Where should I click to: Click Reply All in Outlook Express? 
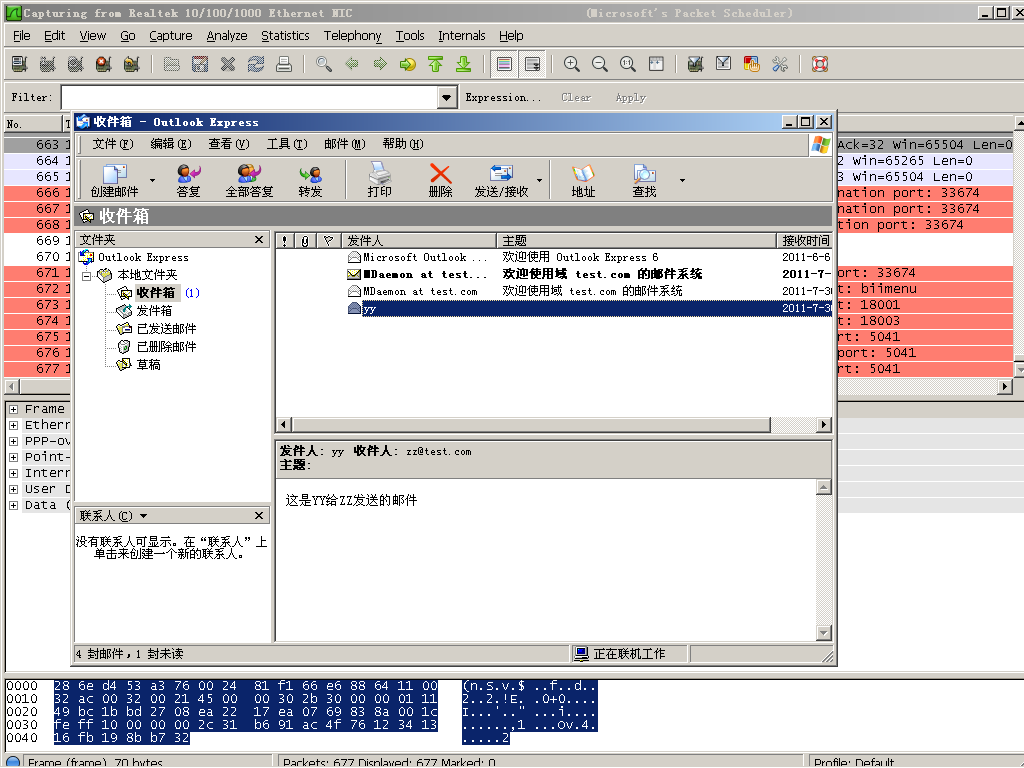click(249, 180)
